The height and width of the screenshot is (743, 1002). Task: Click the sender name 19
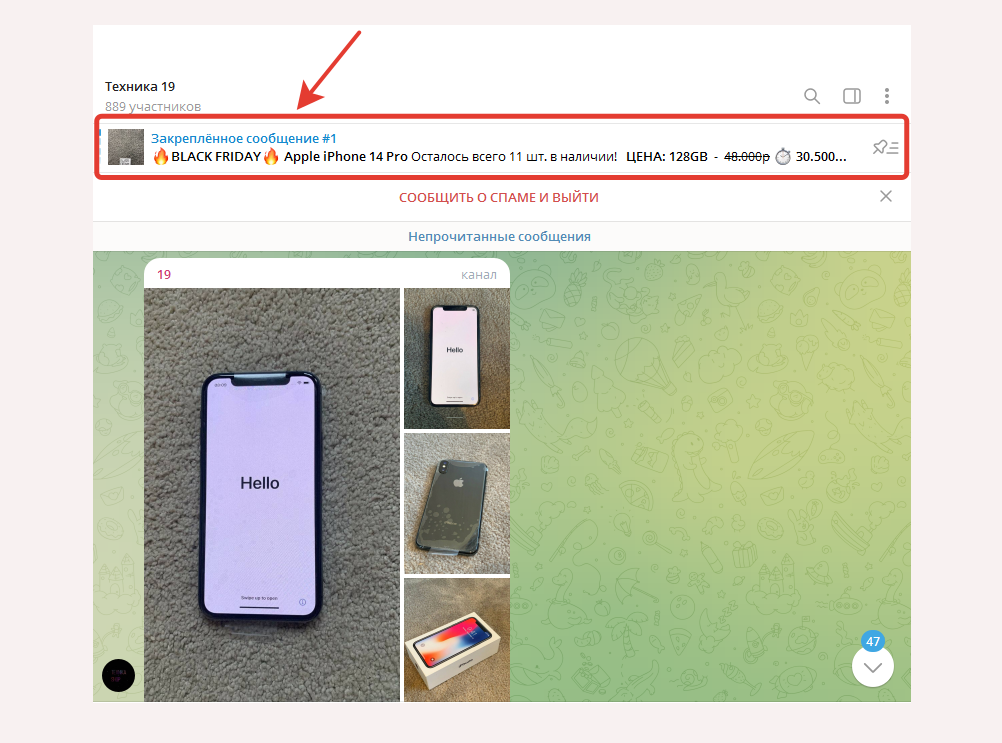click(164, 275)
